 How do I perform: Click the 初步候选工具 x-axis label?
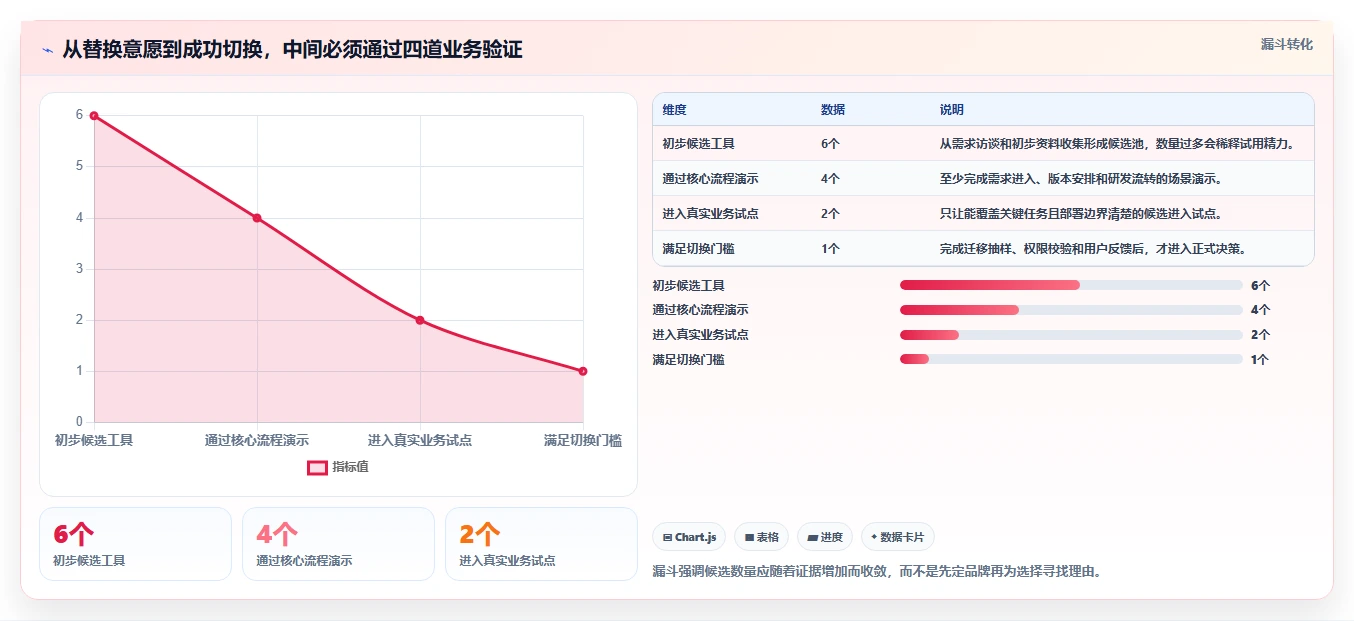tap(94, 440)
